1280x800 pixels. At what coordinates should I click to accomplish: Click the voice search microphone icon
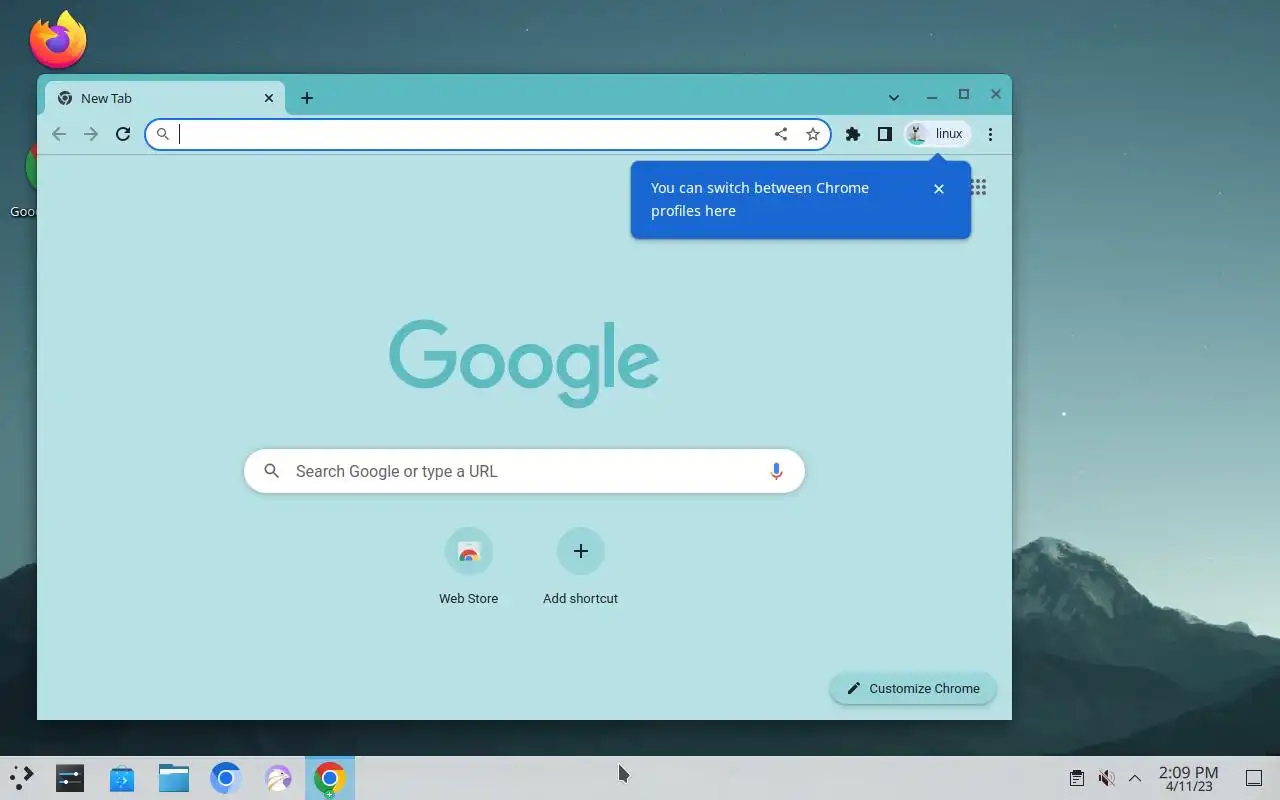(x=776, y=471)
